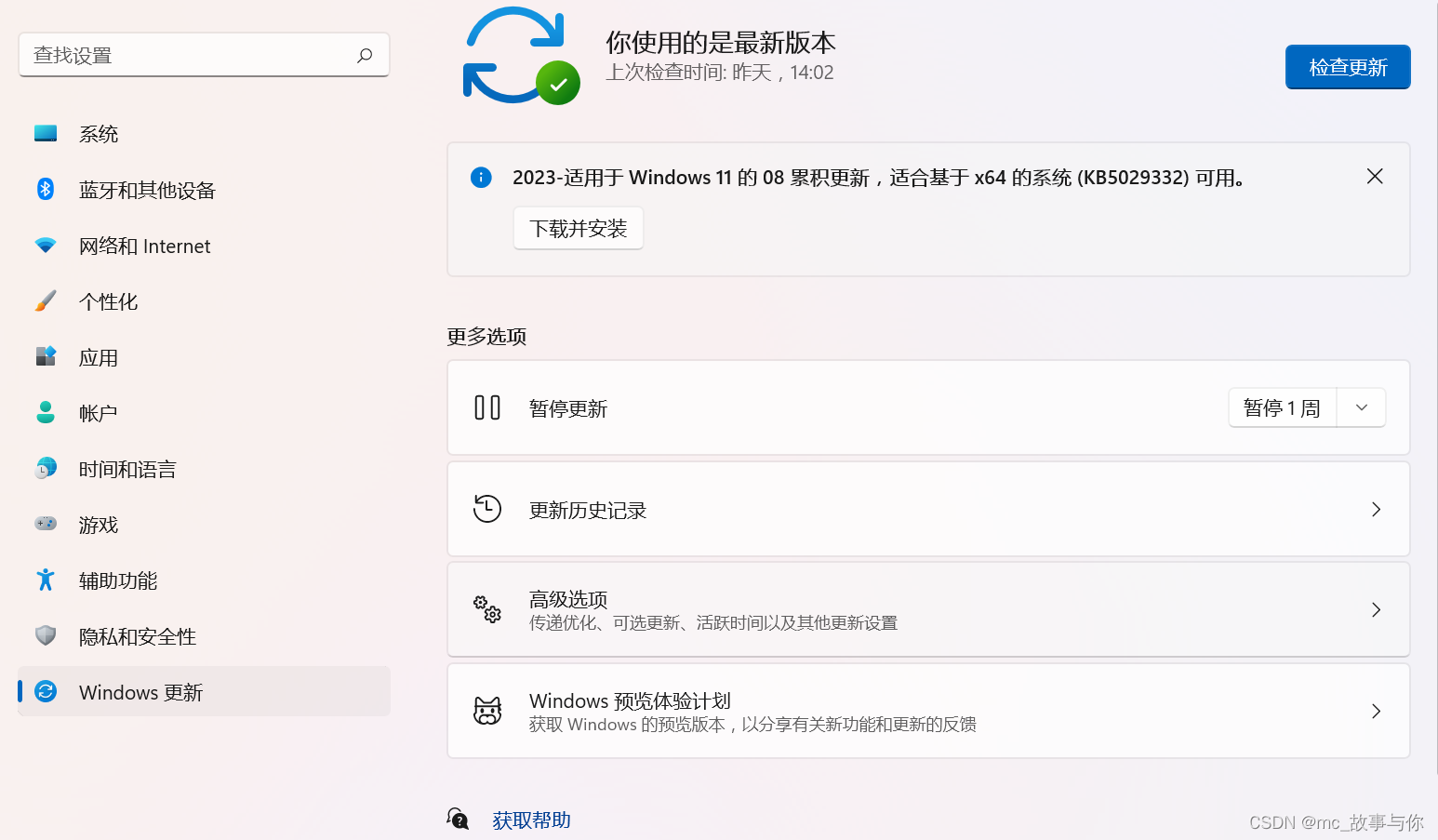
Task: Click the gears icon for 高级选项
Action: 487,609
